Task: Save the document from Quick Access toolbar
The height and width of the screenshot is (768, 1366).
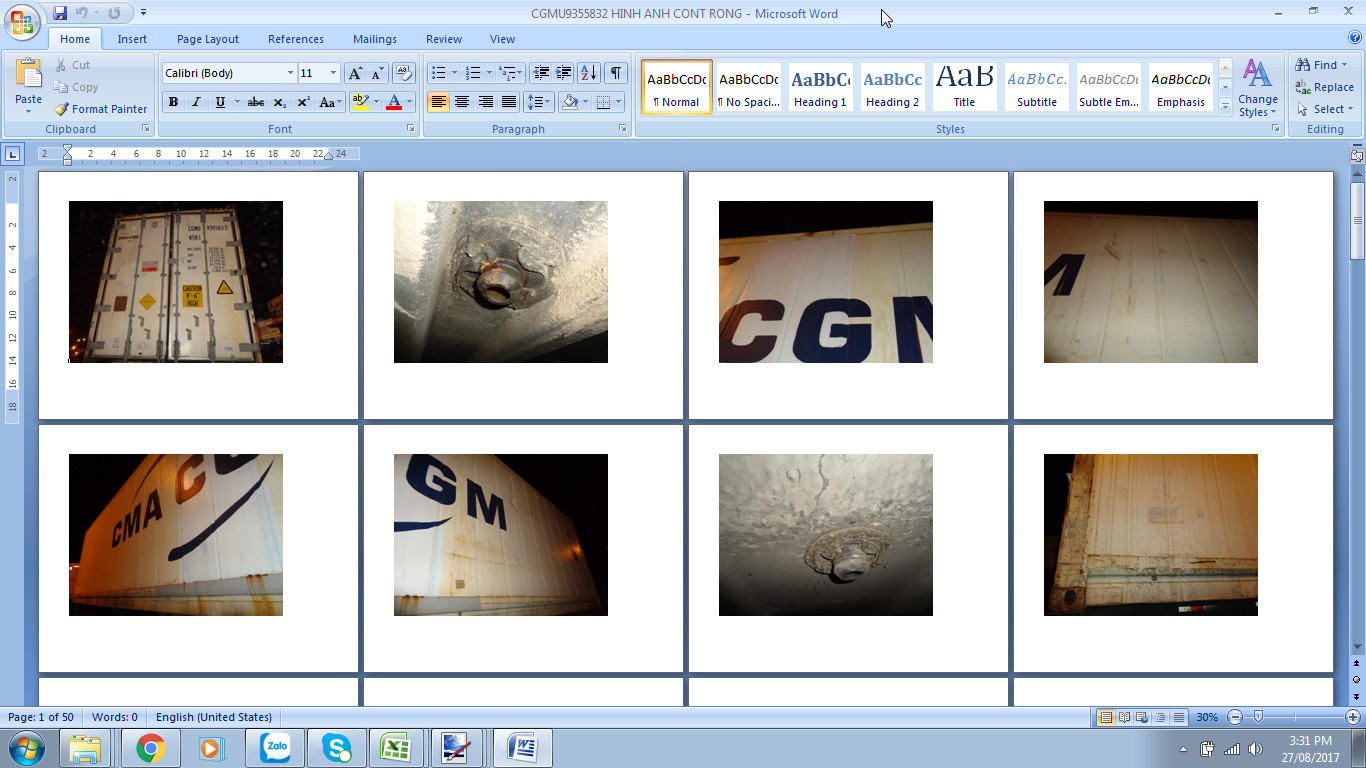Action: [x=60, y=13]
